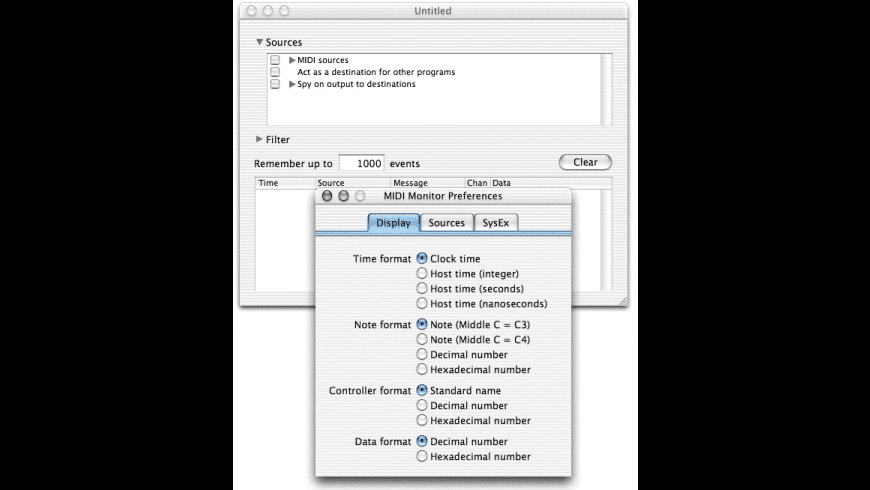This screenshot has height=490, width=870.
Task: Click the Untitled window resize grip
Action: tap(623, 301)
